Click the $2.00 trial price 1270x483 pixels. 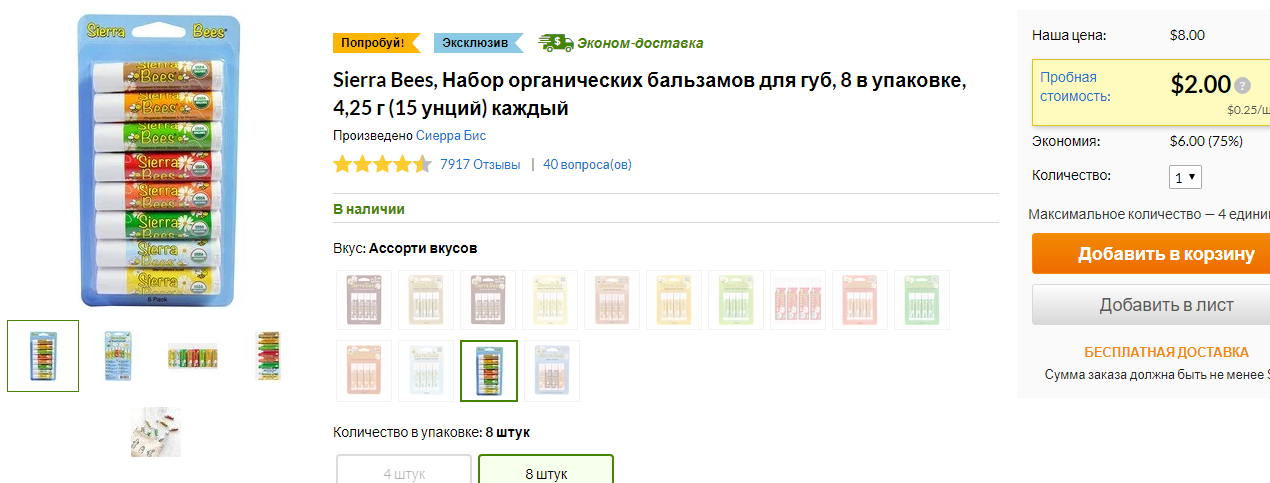pos(1200,85)
